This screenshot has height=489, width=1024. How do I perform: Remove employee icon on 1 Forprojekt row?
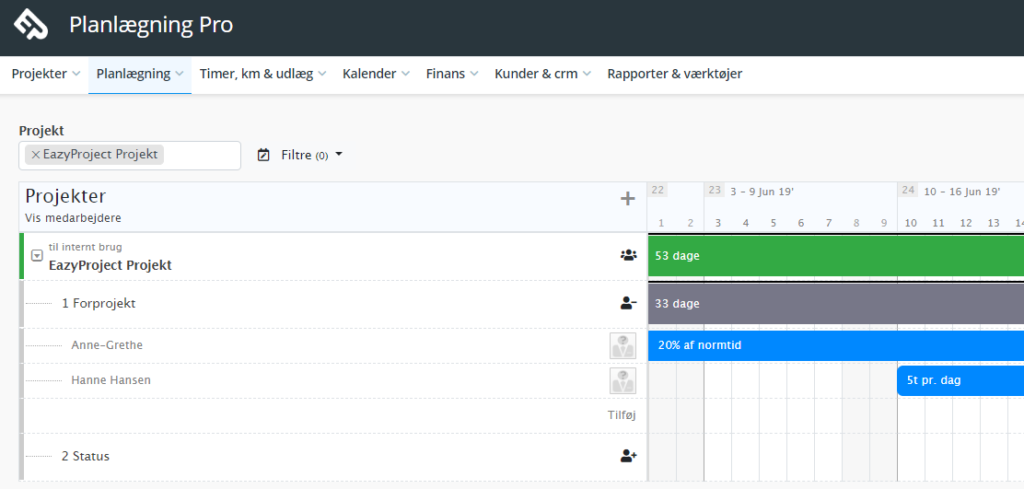pos(628,304)
